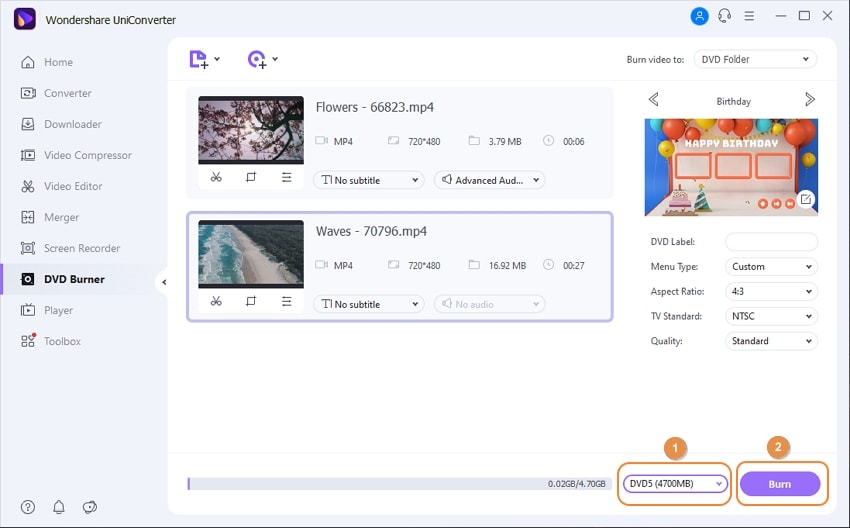Open Video Compressor in the sidebar
850x528 pixels.
point(88,155)
